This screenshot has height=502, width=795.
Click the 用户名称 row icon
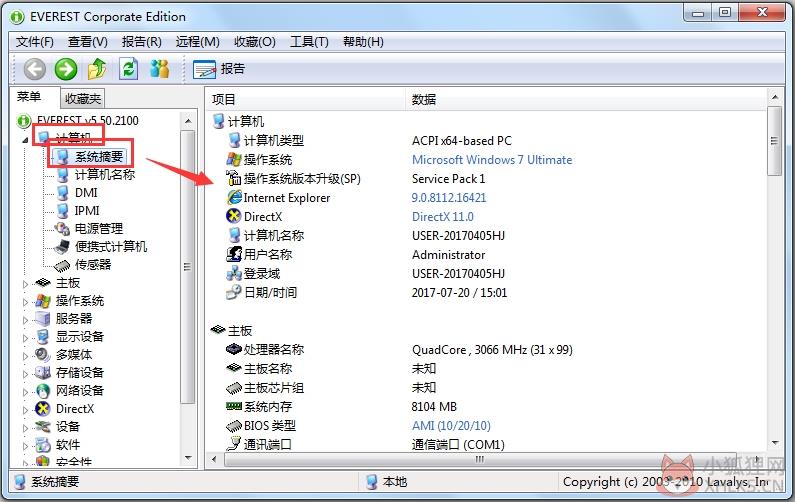click(234, 254)
